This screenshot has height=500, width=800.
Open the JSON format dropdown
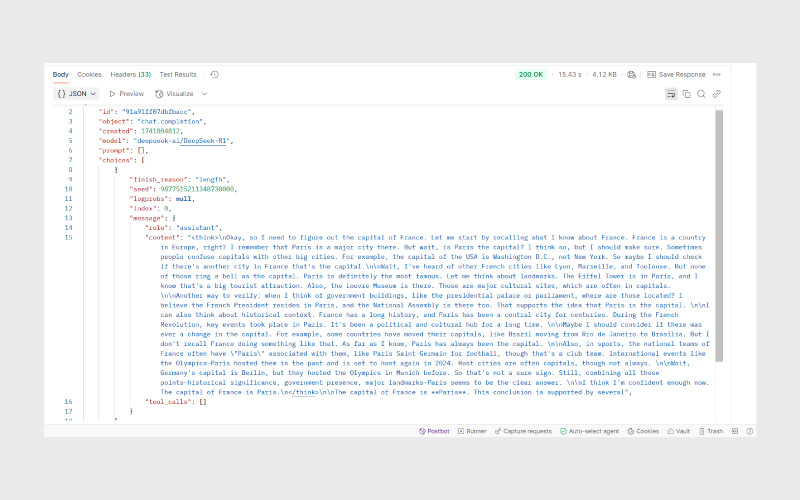[x=76, y=93]
